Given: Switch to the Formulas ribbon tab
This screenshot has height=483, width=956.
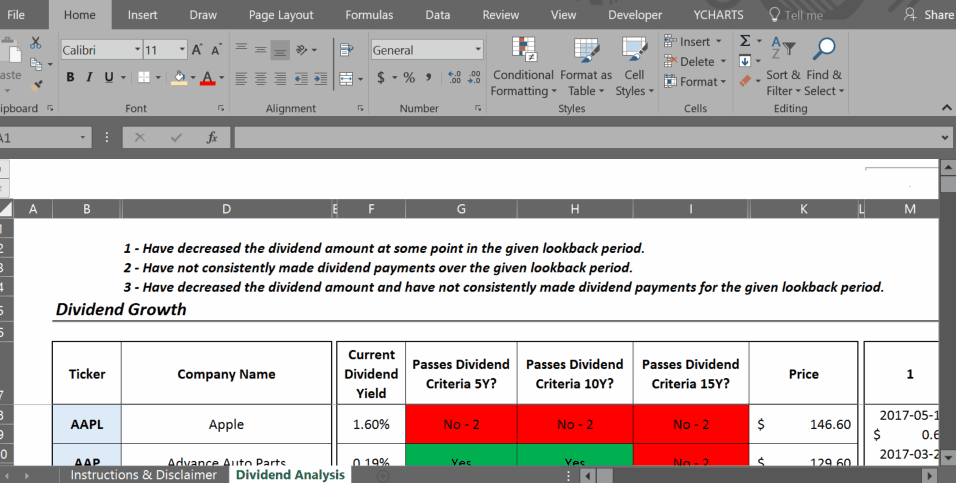Looking at the screenshot, I should pos(369,15).
